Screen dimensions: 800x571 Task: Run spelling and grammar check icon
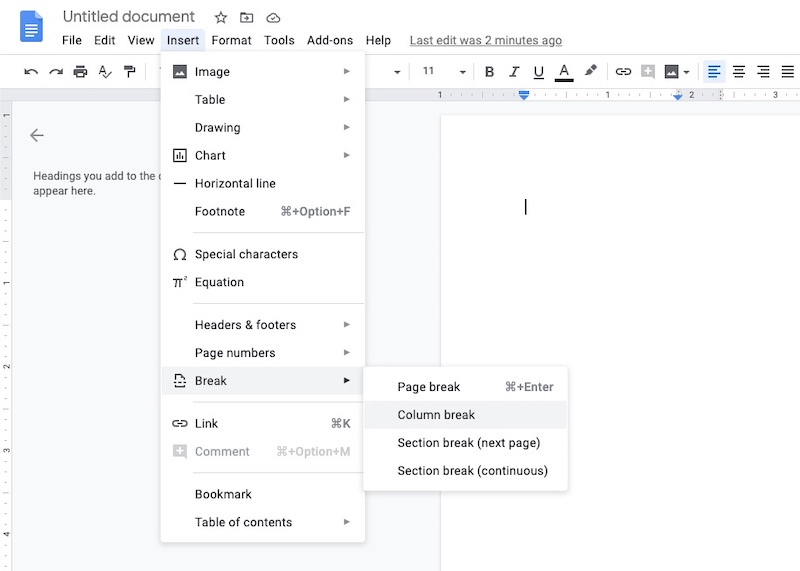(x=105, y=71)
